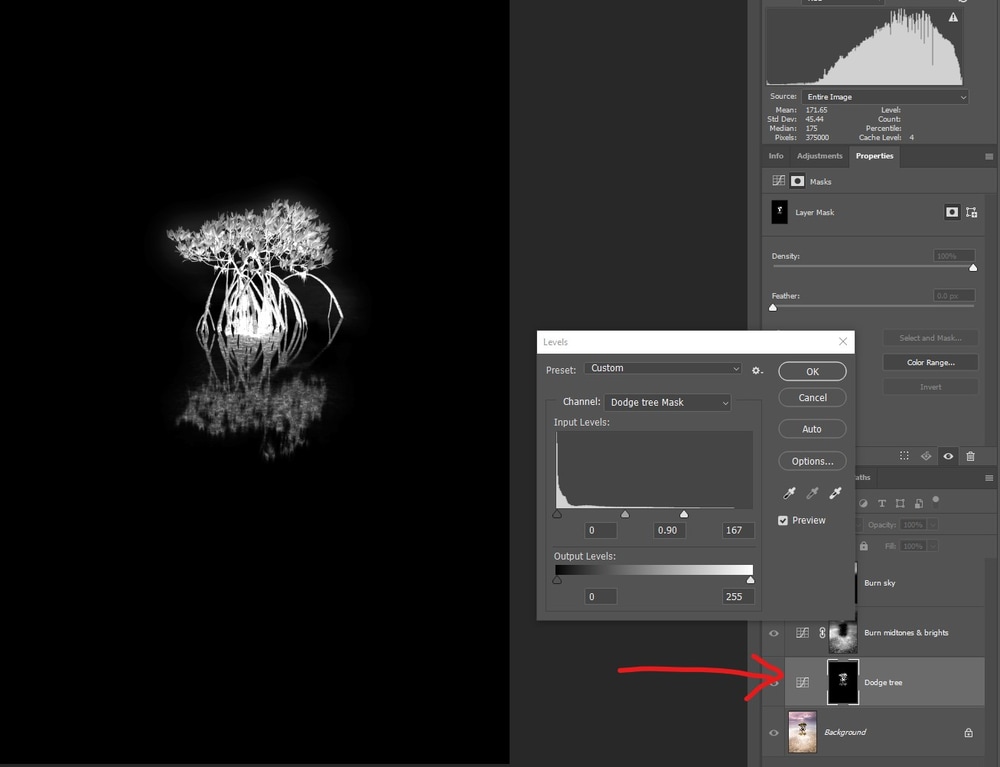Image resolution: width=1000 pixels, height=767 pixels.
Task: Click the mask Density slider handle
Action: pyautogui.click(x=973, y=268)
